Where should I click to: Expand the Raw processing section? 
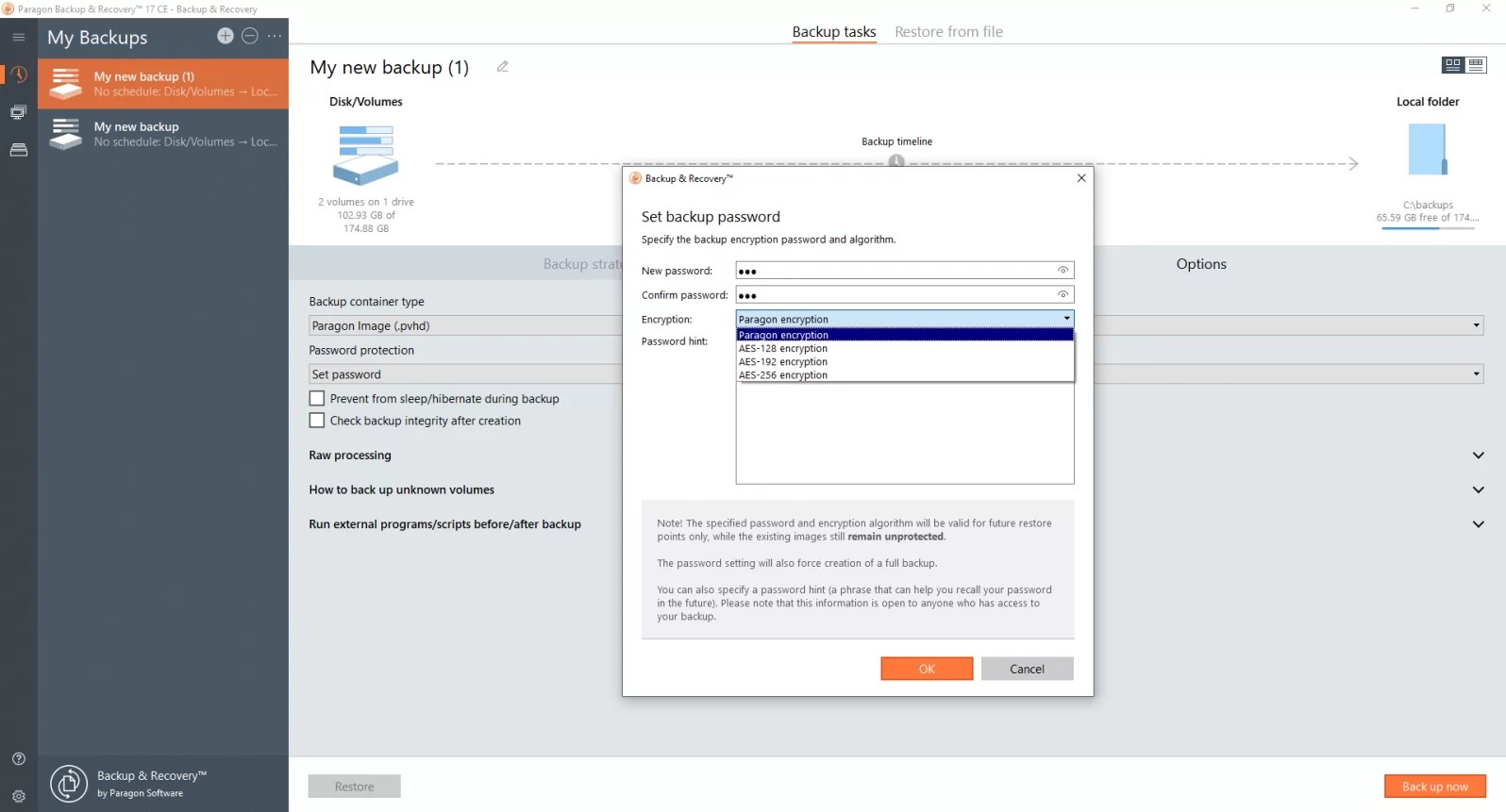tap(1479, 456)
